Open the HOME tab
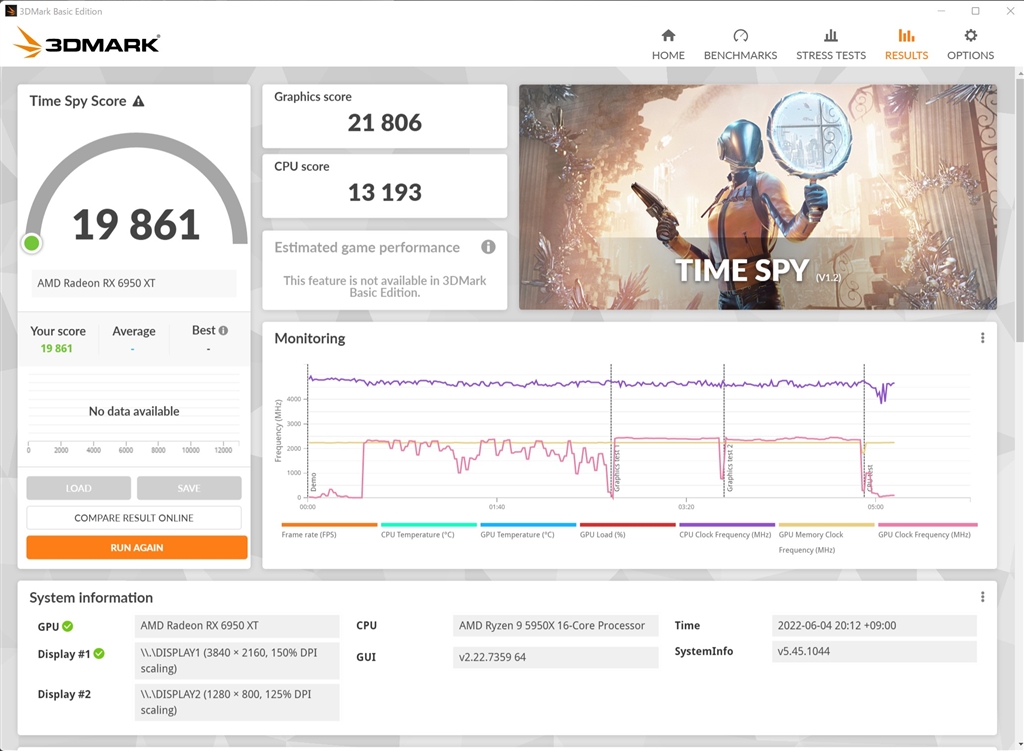This screenshot has height=751, width=1024. pyautogui.click(x=668, y=44)
